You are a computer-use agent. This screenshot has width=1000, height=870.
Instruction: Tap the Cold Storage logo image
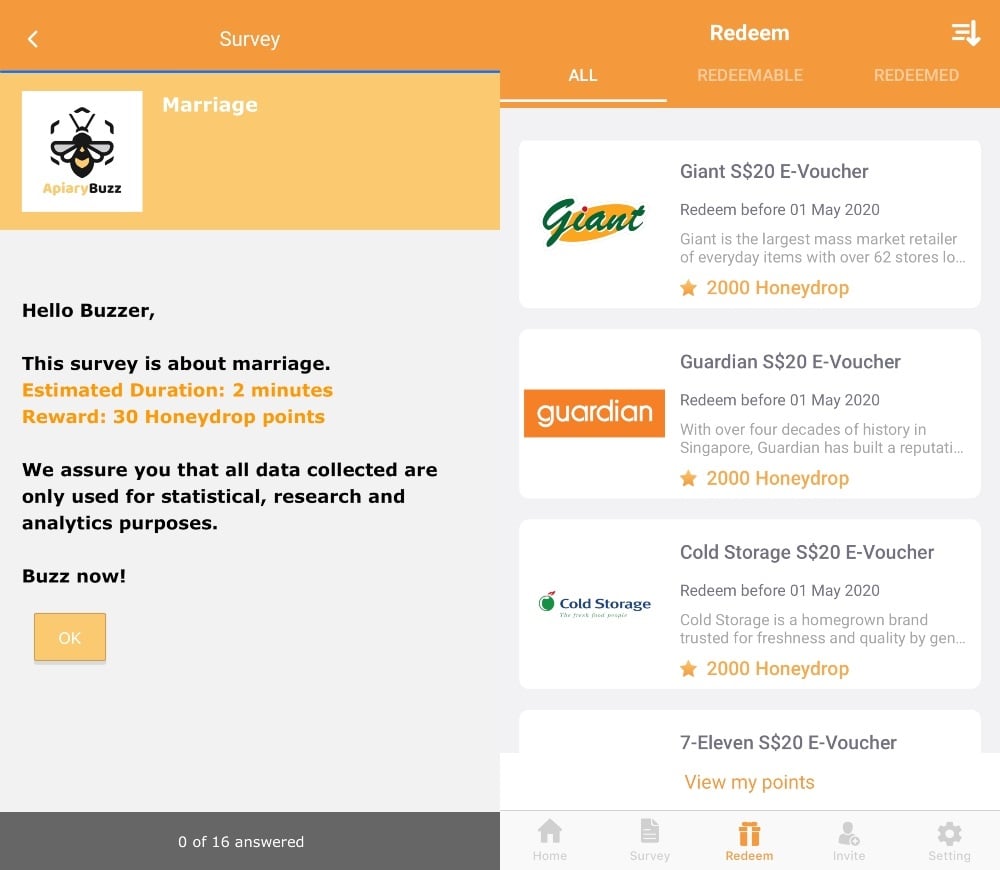pyautogui.click(x=594, y=604)
